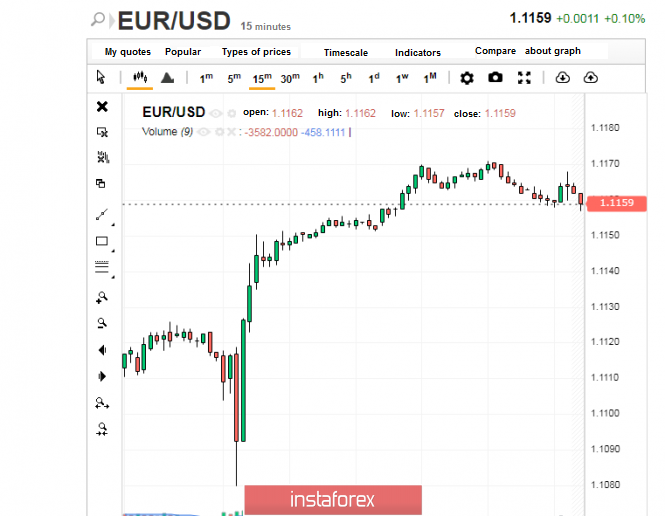
Task: Open the Compare menu
Action: (495, 51)
